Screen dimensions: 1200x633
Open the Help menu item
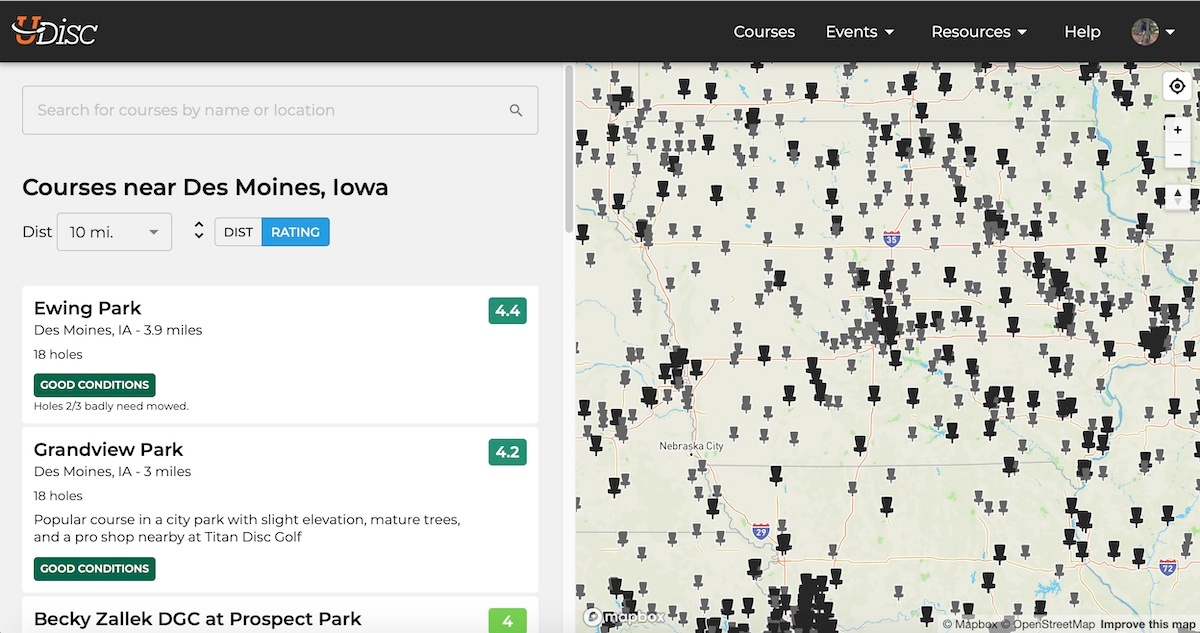pos(1082,31)
